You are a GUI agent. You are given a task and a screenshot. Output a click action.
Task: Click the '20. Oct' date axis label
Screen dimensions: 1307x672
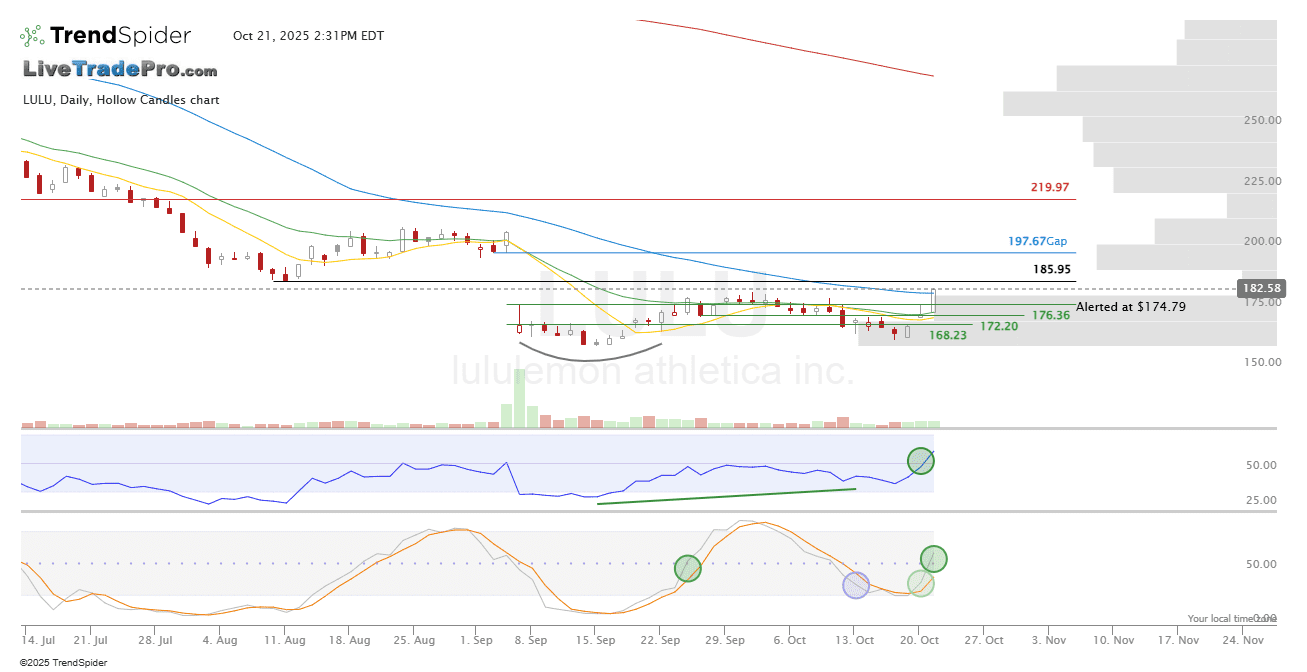click(x=920, y=640)
